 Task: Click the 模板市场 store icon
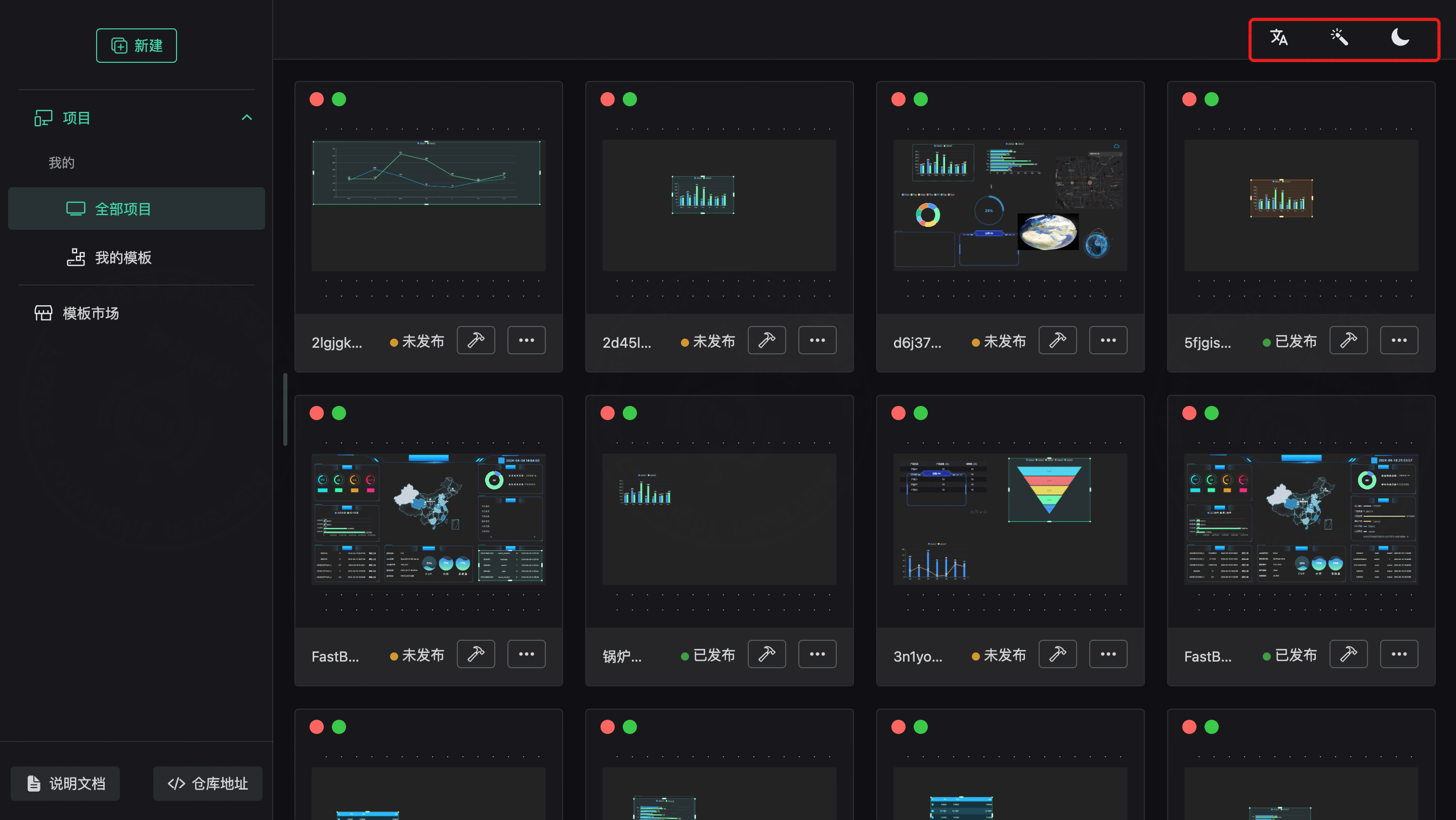click(x=44, y=313)
